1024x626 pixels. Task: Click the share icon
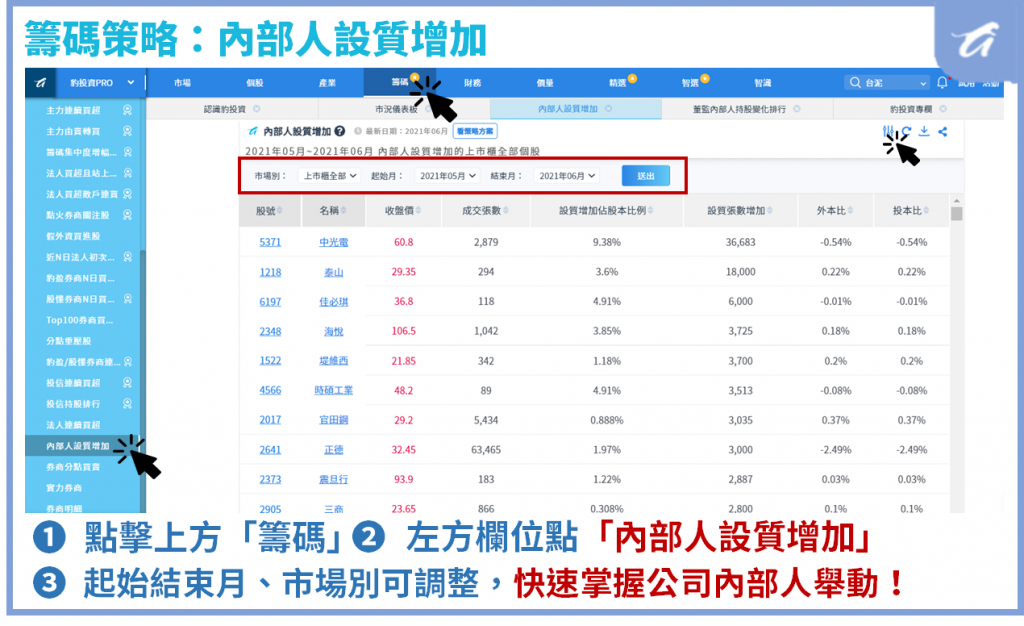[x=942, y=131]
